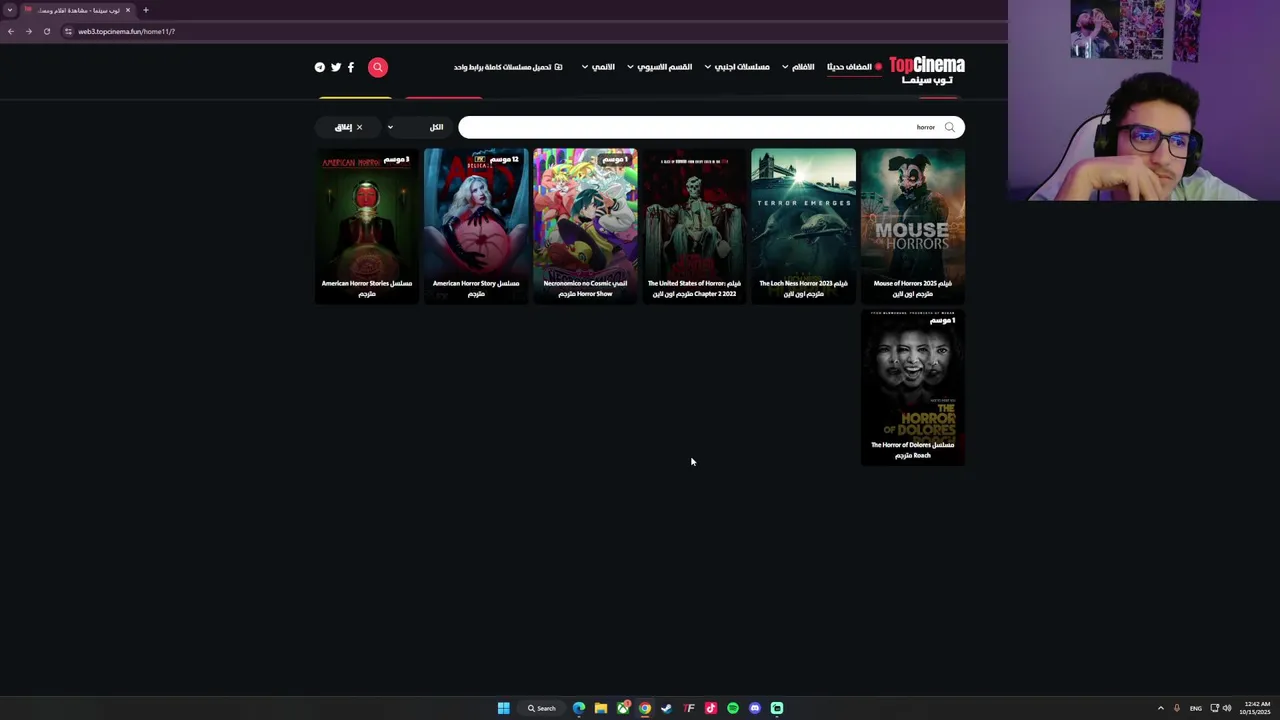
Task: Click the volume icon in system tray
Action: 1227,708
